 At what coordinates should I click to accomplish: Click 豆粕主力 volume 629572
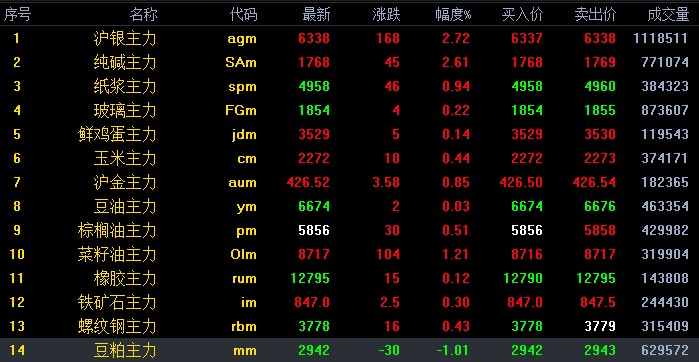click(665, 351)
